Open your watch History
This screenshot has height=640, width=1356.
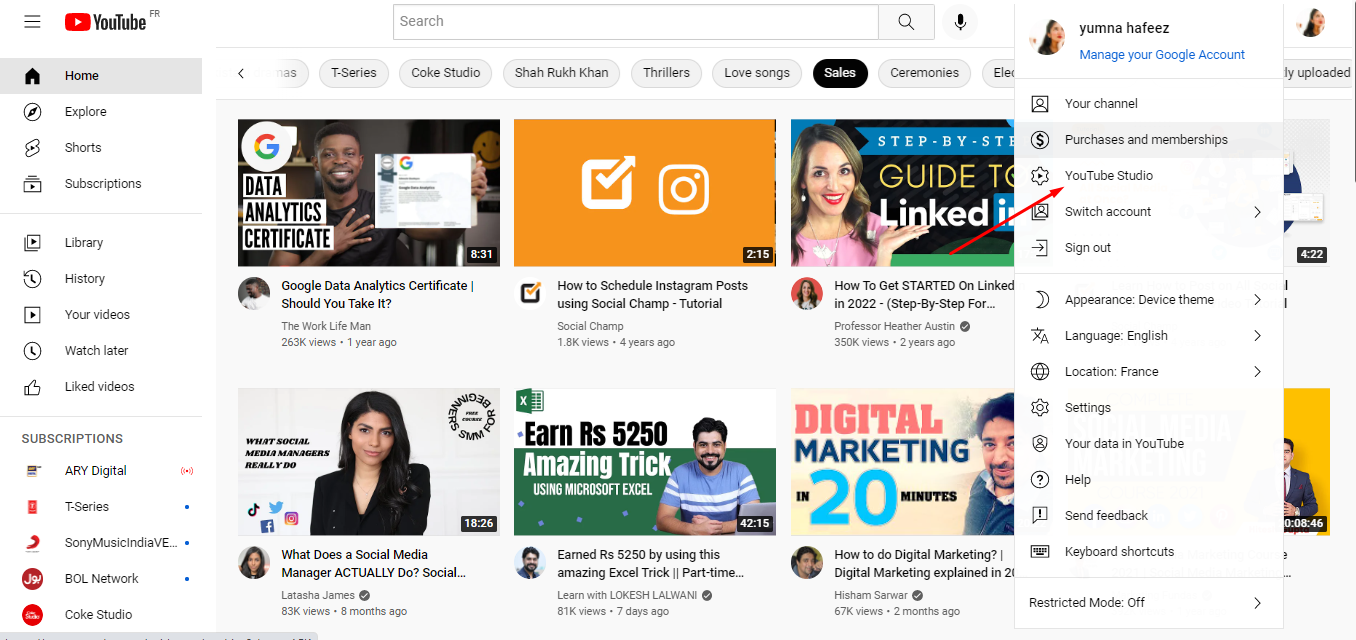click(85, 278)
